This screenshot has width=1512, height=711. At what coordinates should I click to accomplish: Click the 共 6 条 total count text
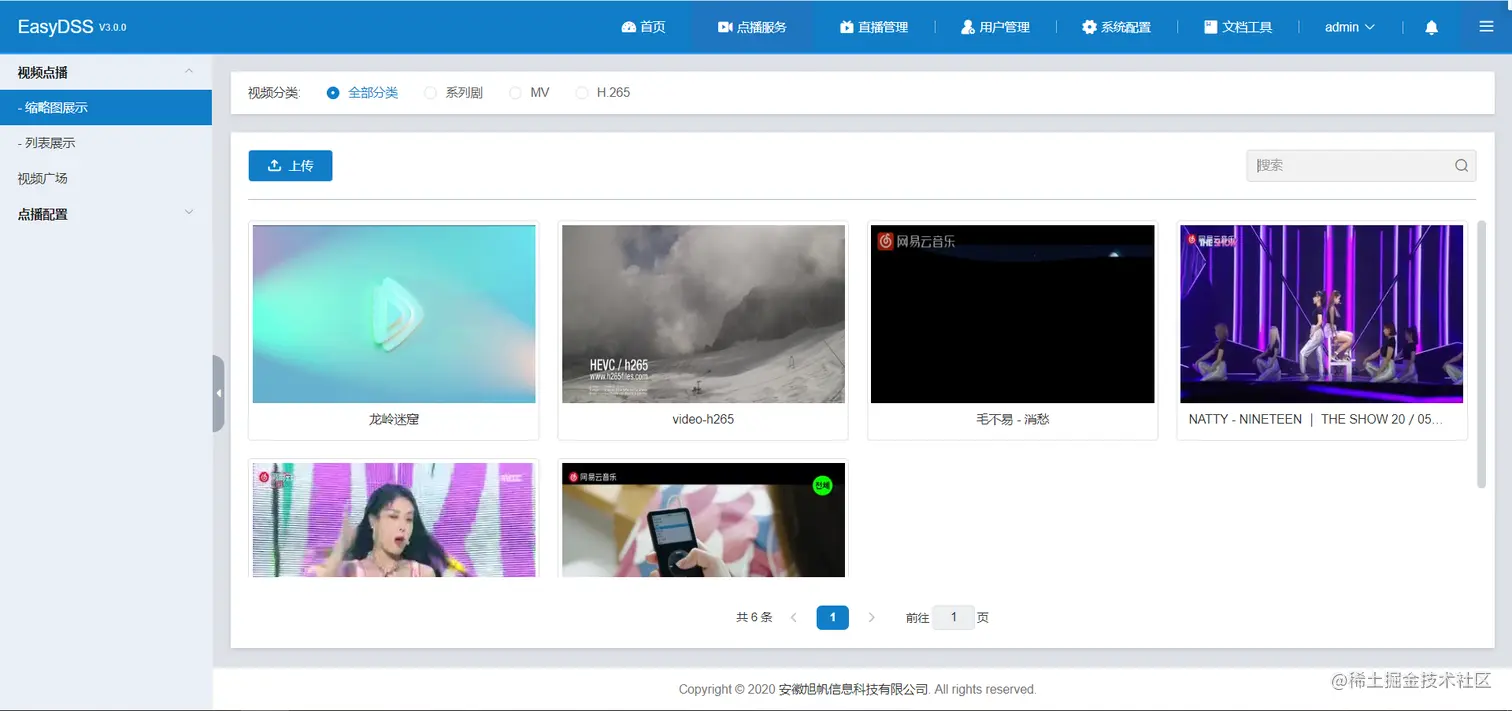point(754,617)
